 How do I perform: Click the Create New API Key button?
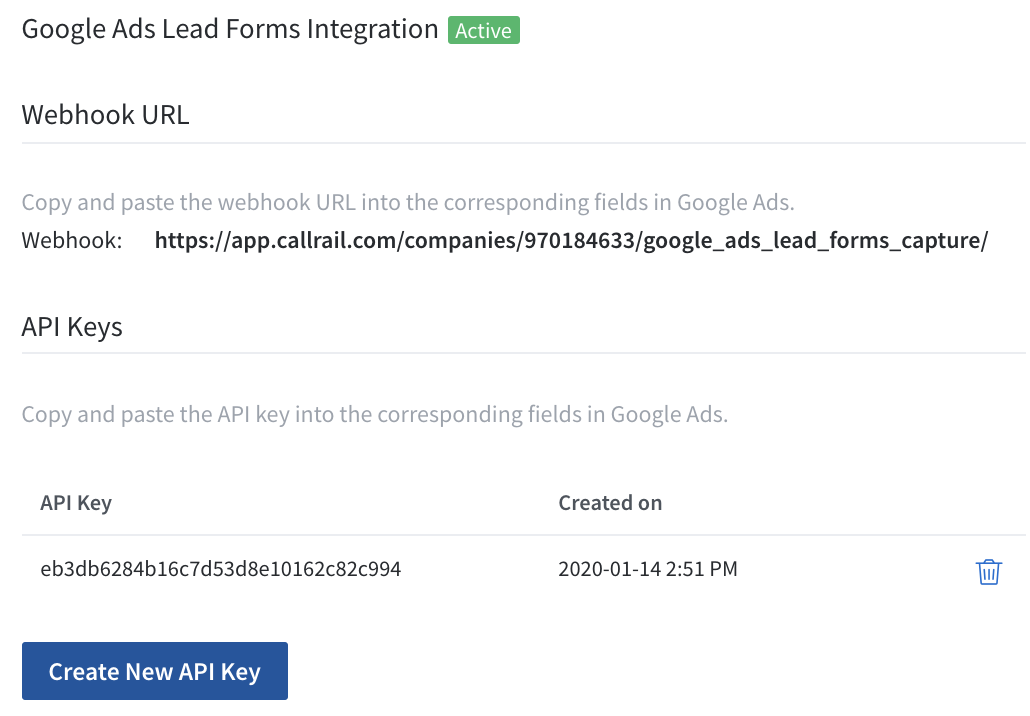coord(155,671)
